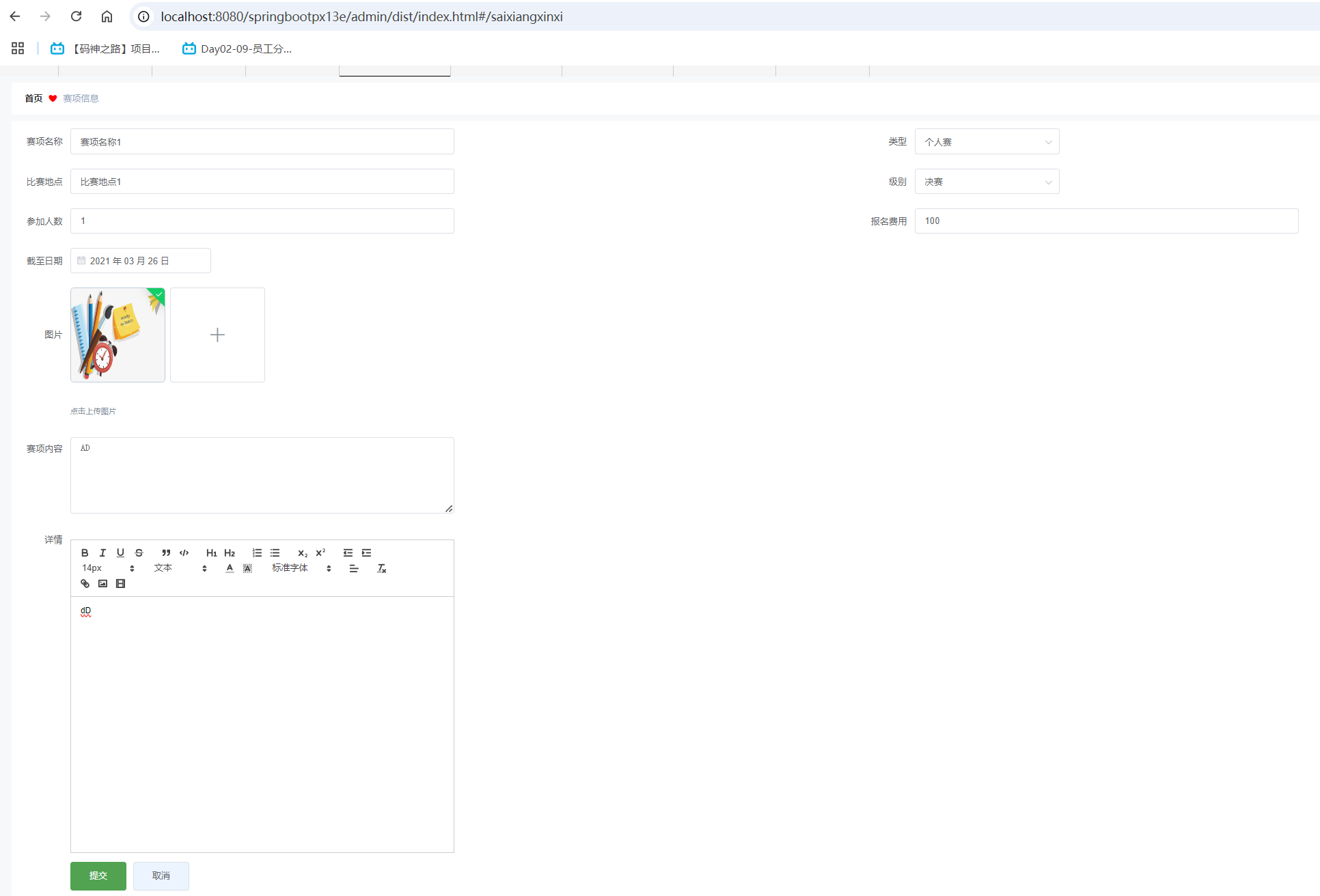Apply superscript formatting
Viewport: 1320px width, 896px height.
[320, 552]
